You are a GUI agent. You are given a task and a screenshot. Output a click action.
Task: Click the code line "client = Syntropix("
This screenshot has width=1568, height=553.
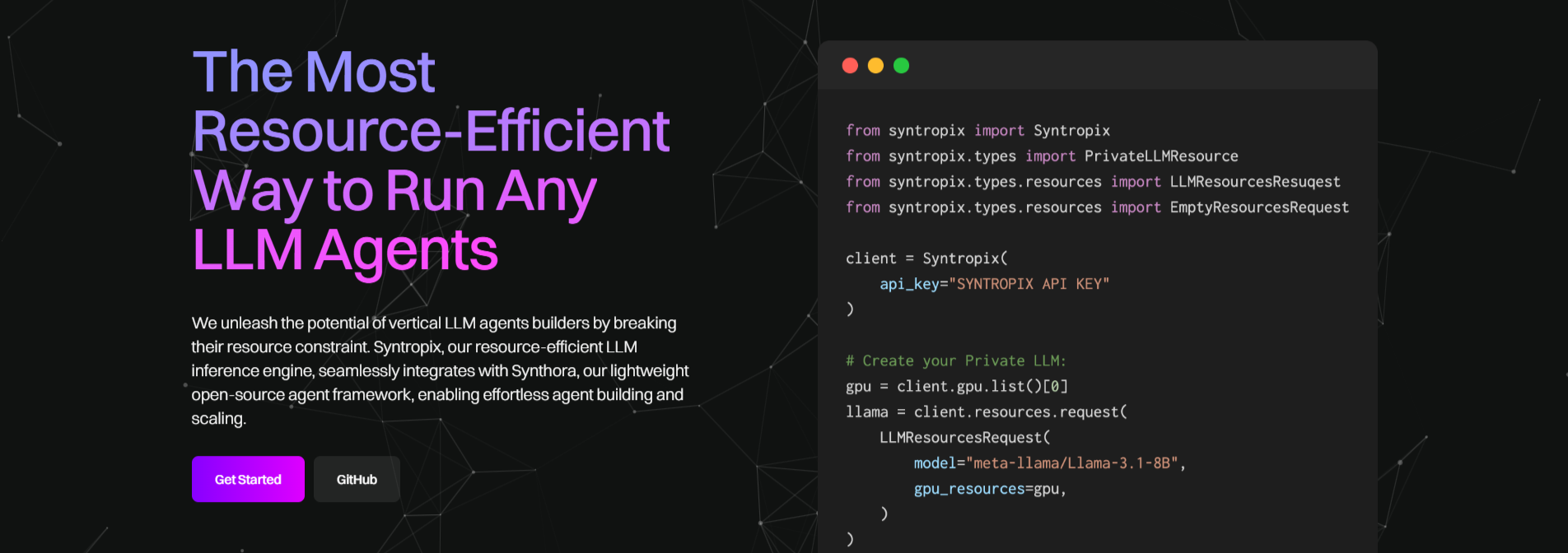click(x=926, y=258)
